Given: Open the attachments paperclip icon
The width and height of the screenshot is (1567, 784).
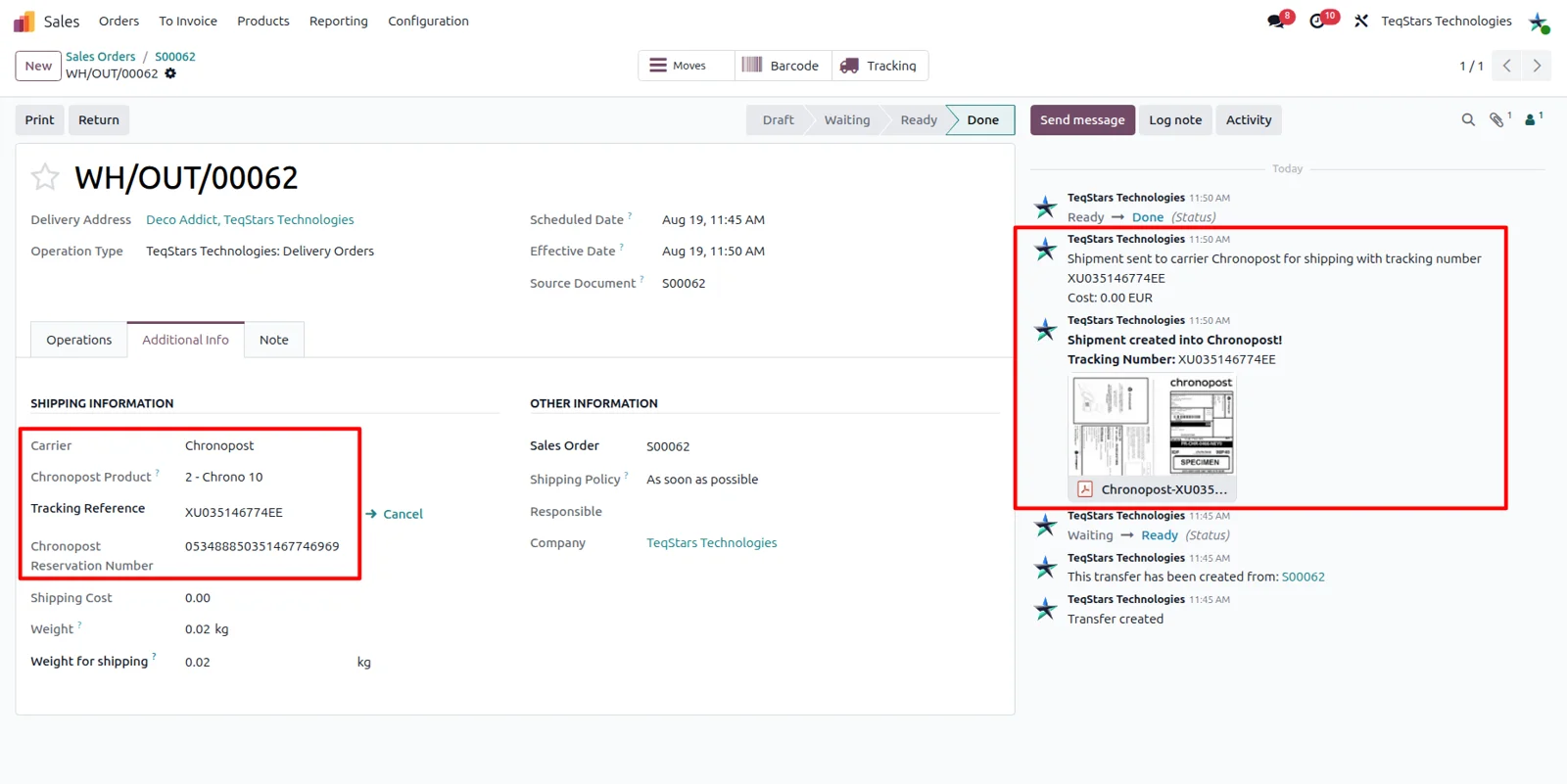Looking at the screenshot, I should 1498,119.
